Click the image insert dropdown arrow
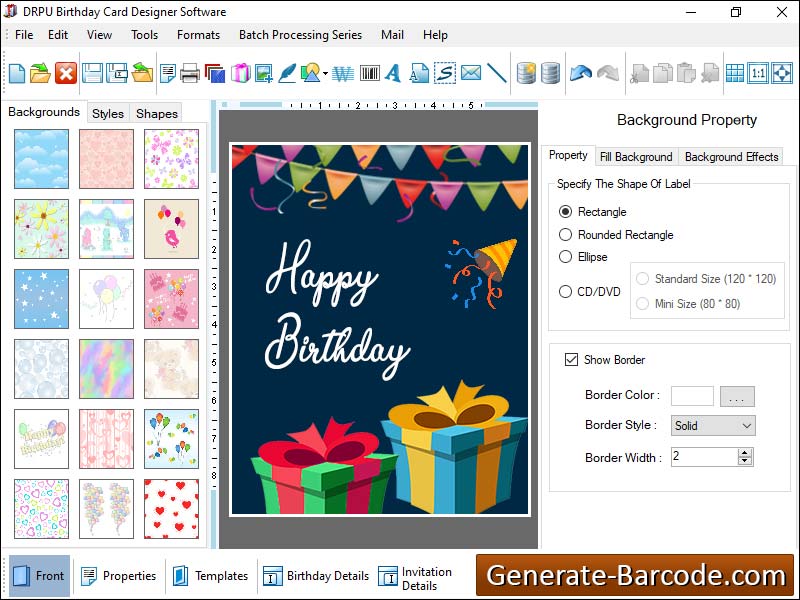 (324, 72)
